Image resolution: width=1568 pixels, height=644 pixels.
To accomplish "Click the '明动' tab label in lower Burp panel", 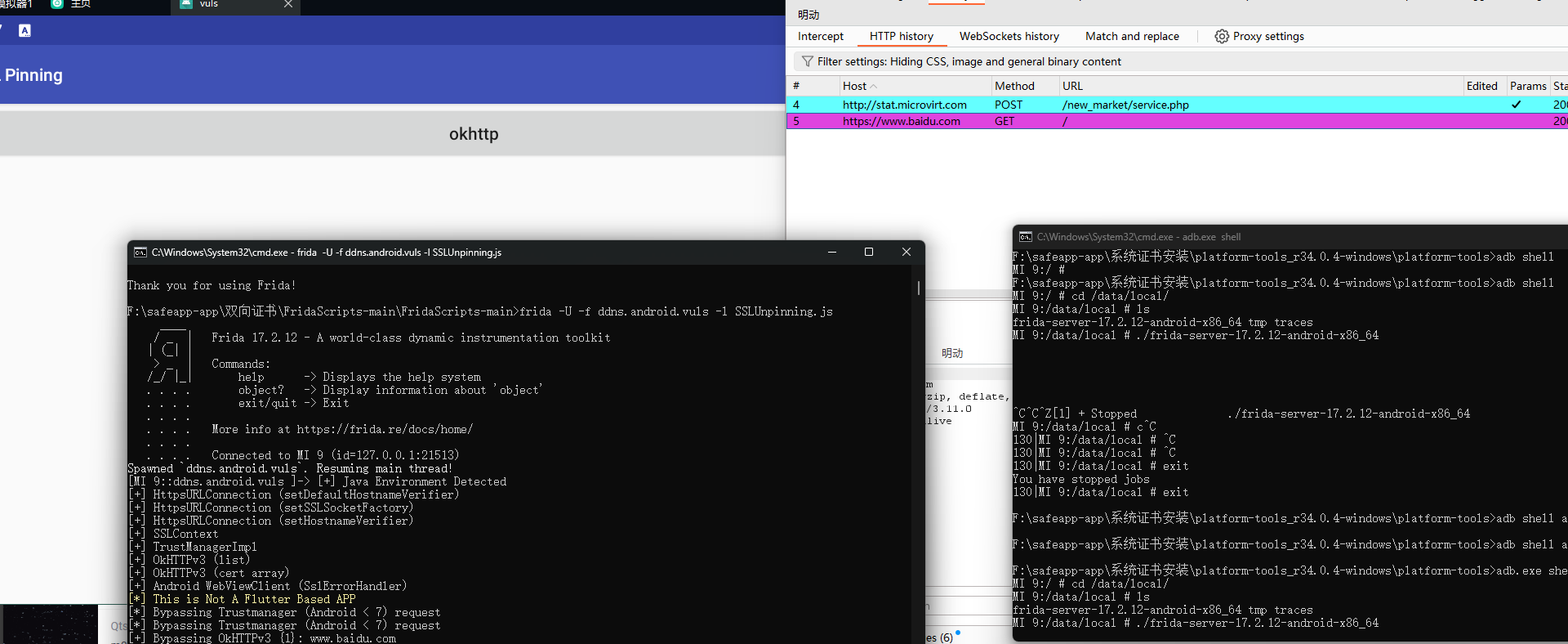I will 952,353.
